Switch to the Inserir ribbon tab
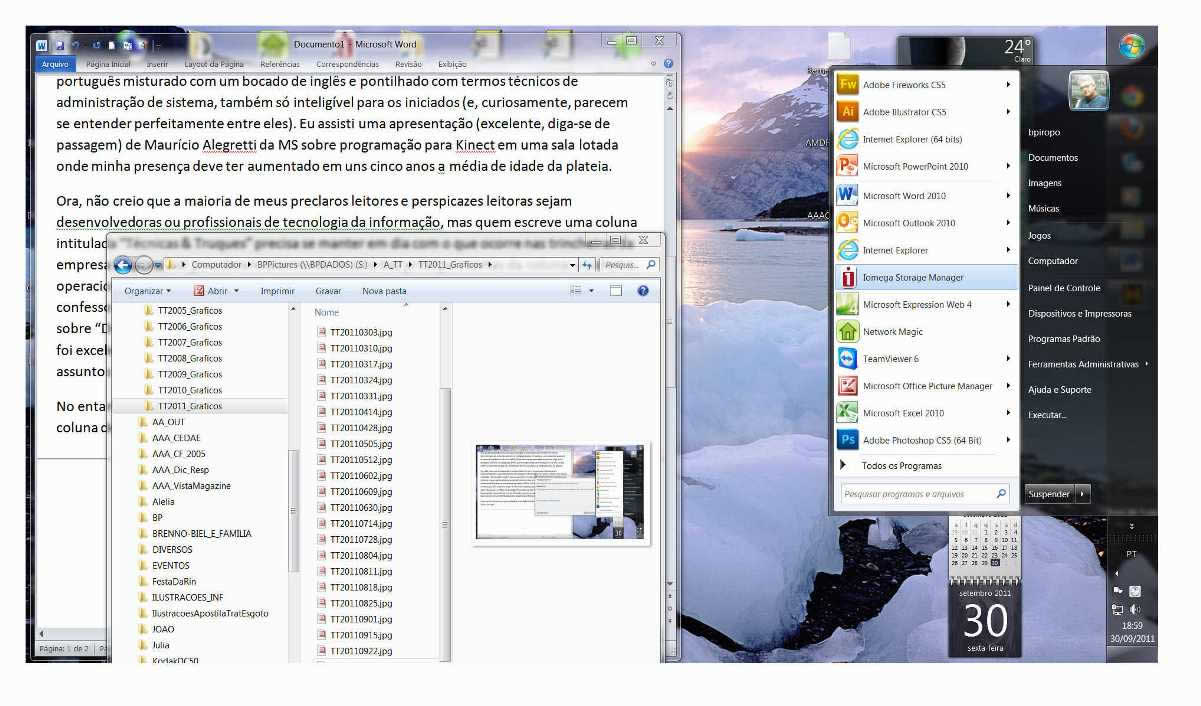The width and height of the screenshot is (1201, 706). pyautogui.click(x=157, y=64)
